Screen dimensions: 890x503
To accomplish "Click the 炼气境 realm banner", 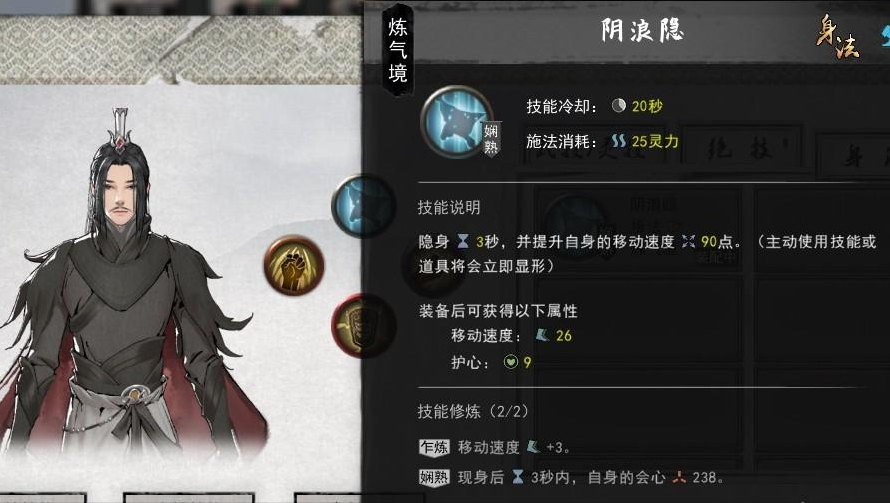I will [398, 50].
